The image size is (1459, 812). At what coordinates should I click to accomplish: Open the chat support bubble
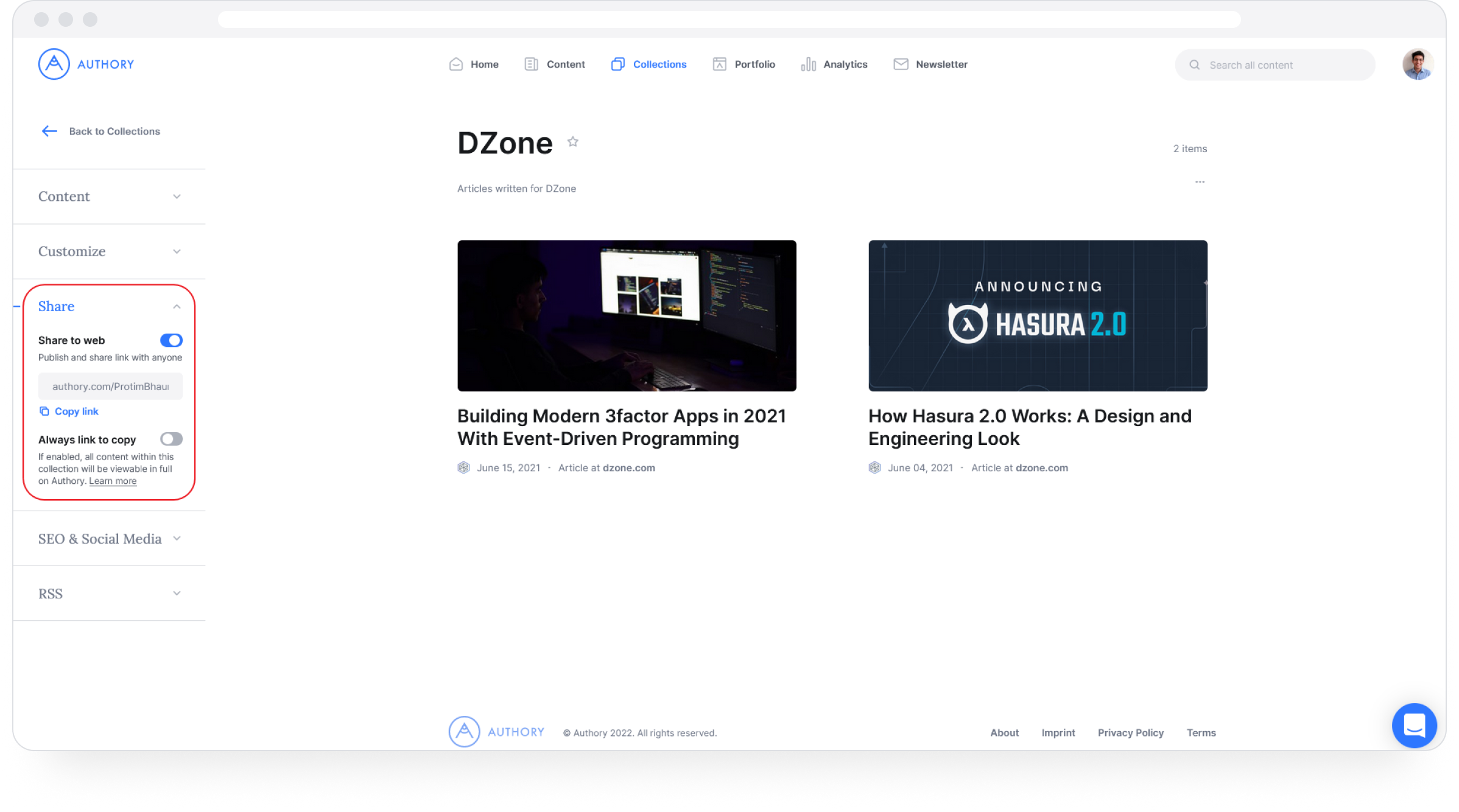pyautogui.click(x=1414, y=725)
